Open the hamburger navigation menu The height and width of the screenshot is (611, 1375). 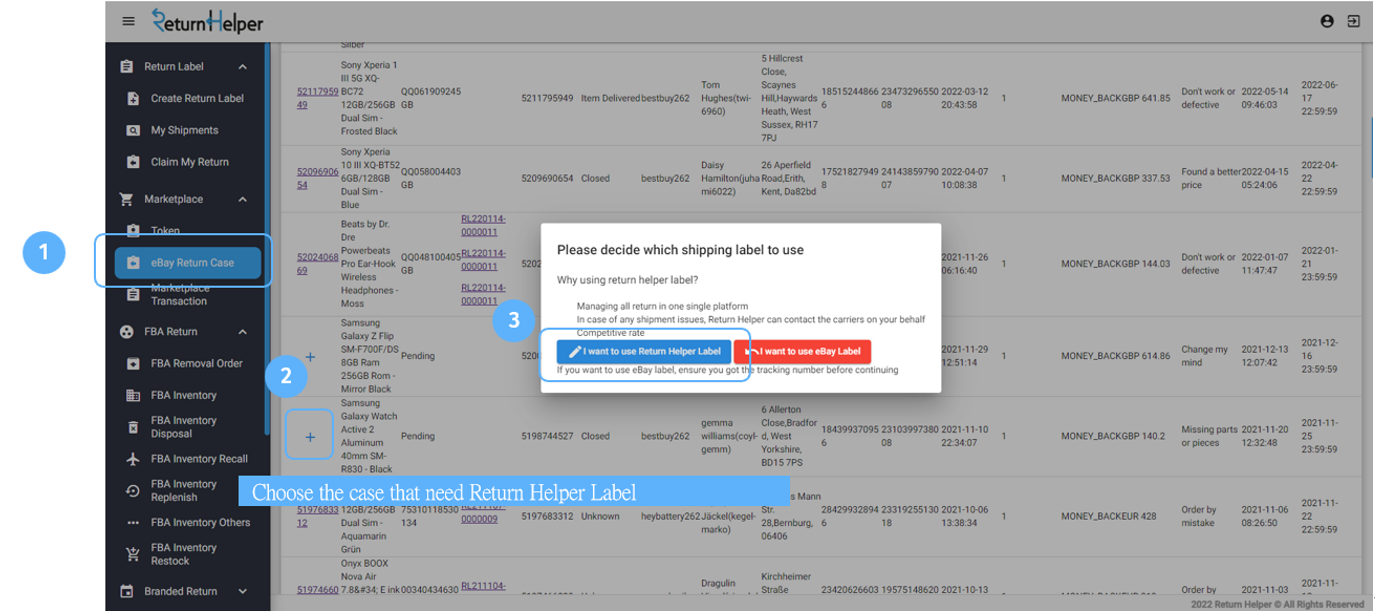(x=128, y=21)
